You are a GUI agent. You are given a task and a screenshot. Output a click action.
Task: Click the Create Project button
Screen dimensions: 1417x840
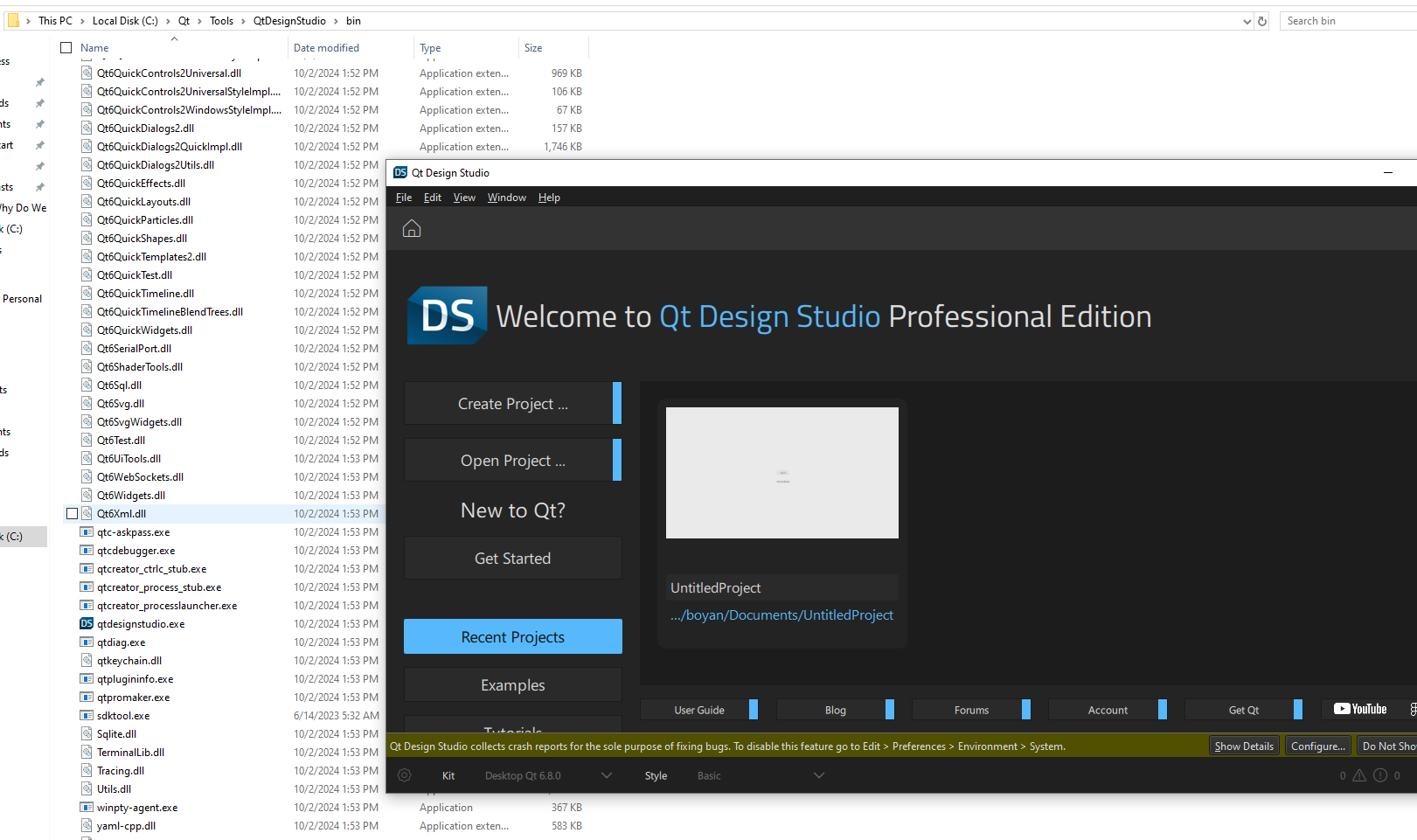tap(513, 403)
